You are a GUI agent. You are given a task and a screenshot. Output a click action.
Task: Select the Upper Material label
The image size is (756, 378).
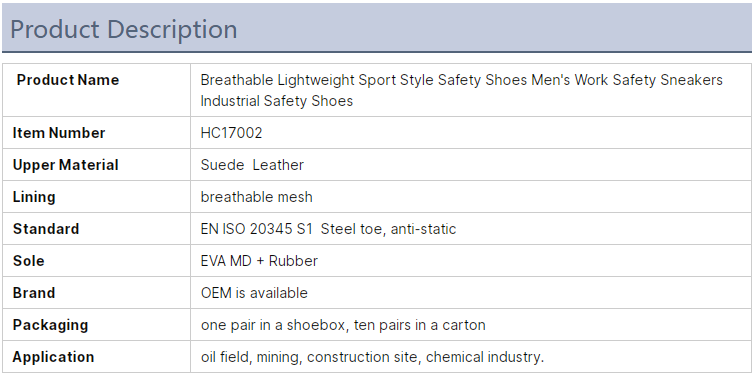coord(66,165)
